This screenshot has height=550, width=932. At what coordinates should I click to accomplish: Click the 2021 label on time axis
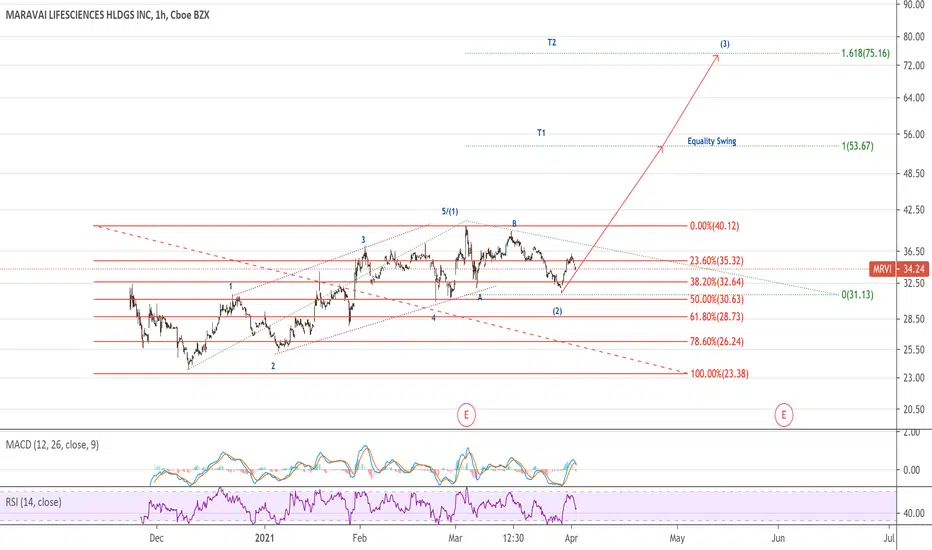265,538
